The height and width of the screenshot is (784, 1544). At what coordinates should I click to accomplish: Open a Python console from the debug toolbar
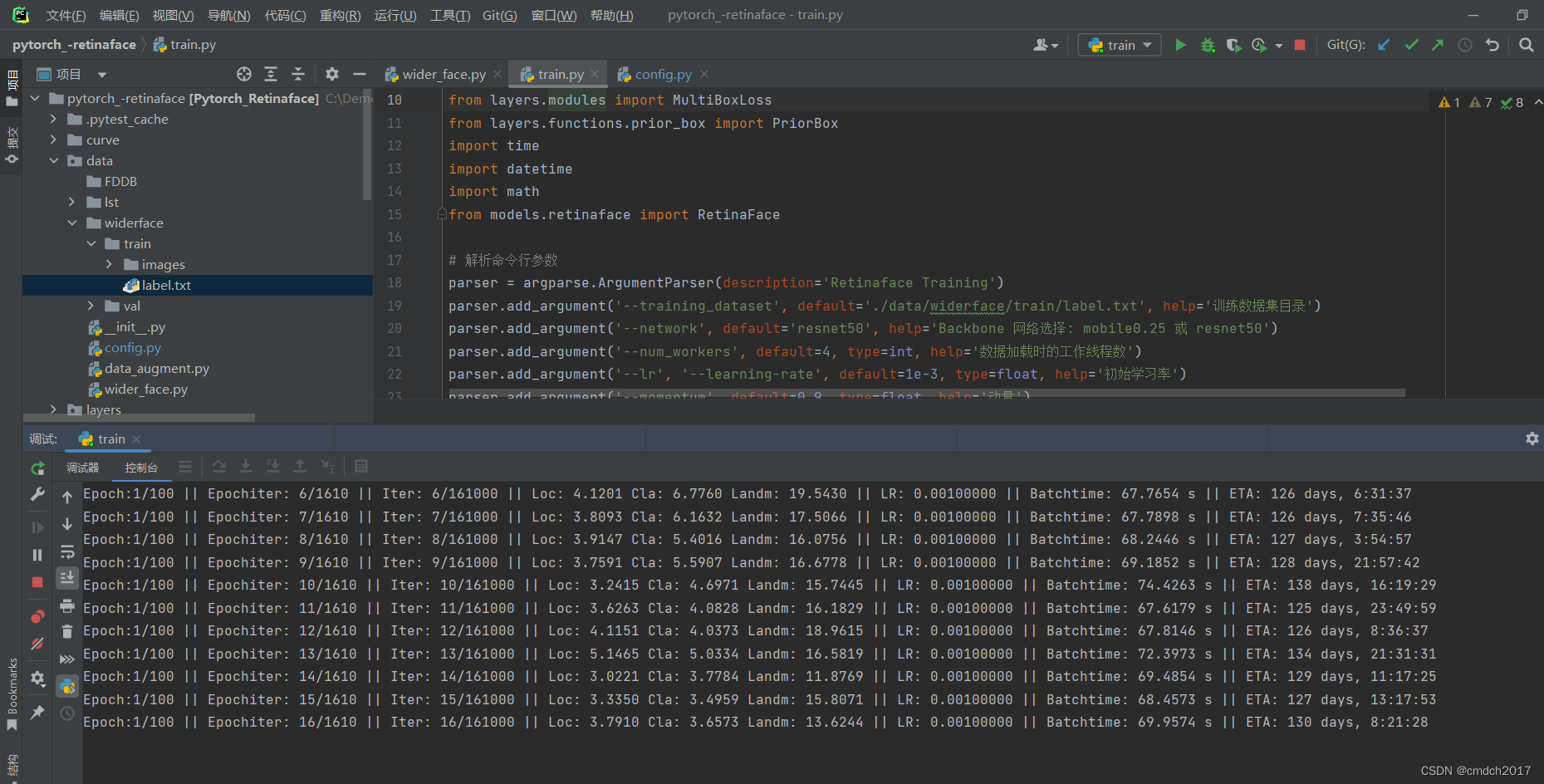(x=66, y=686)
